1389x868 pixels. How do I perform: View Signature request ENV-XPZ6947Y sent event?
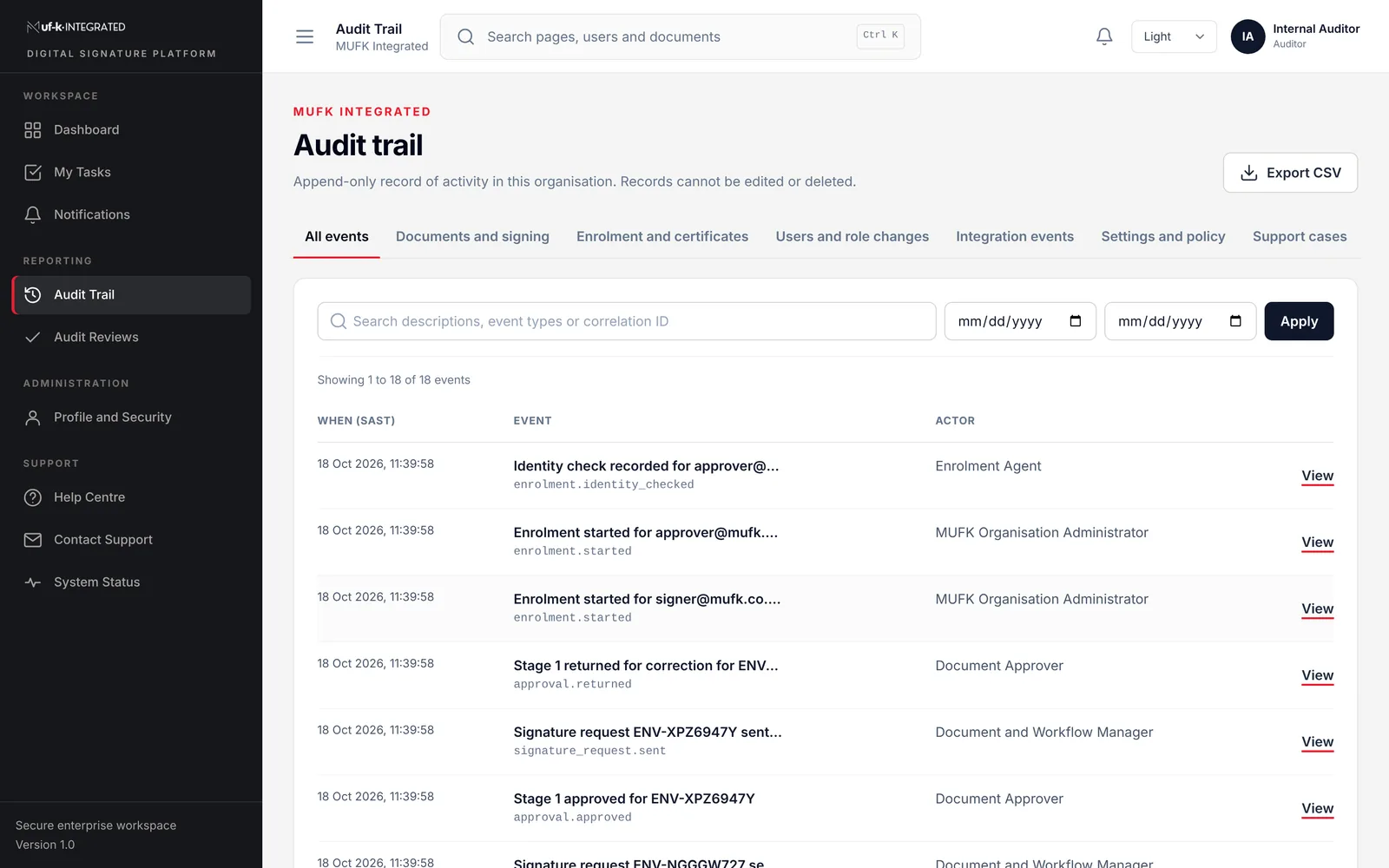(x=1317, y=742)
